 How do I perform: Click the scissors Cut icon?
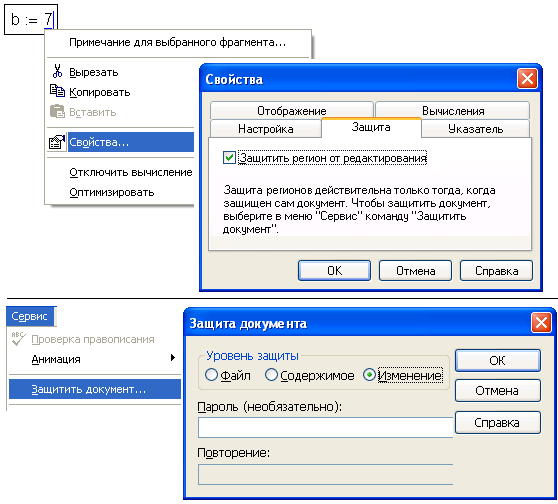click(57, 71)
